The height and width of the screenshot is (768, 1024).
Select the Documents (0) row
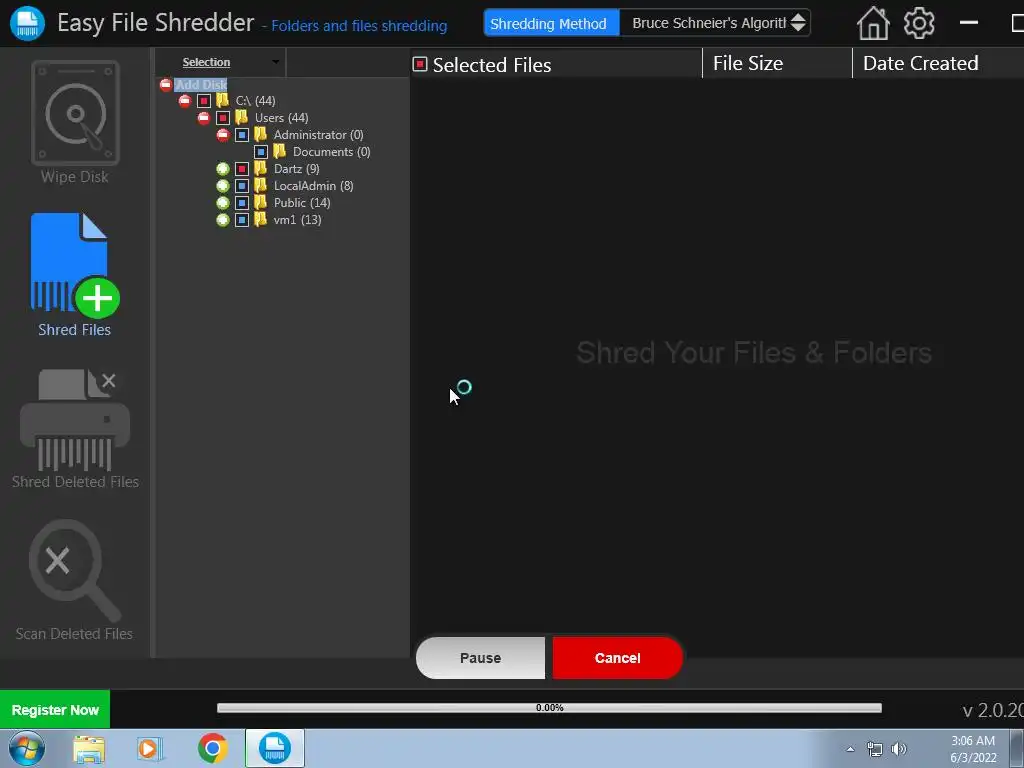pyautogui.click(x=332, y=152)
